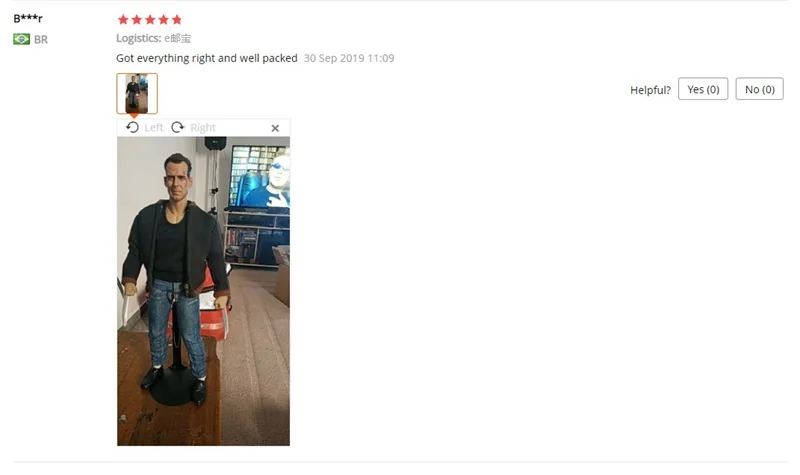This screenshot has height=475, width=800.
Task: Vote No (0) on review helpfulness
Action: coord(760,89)
